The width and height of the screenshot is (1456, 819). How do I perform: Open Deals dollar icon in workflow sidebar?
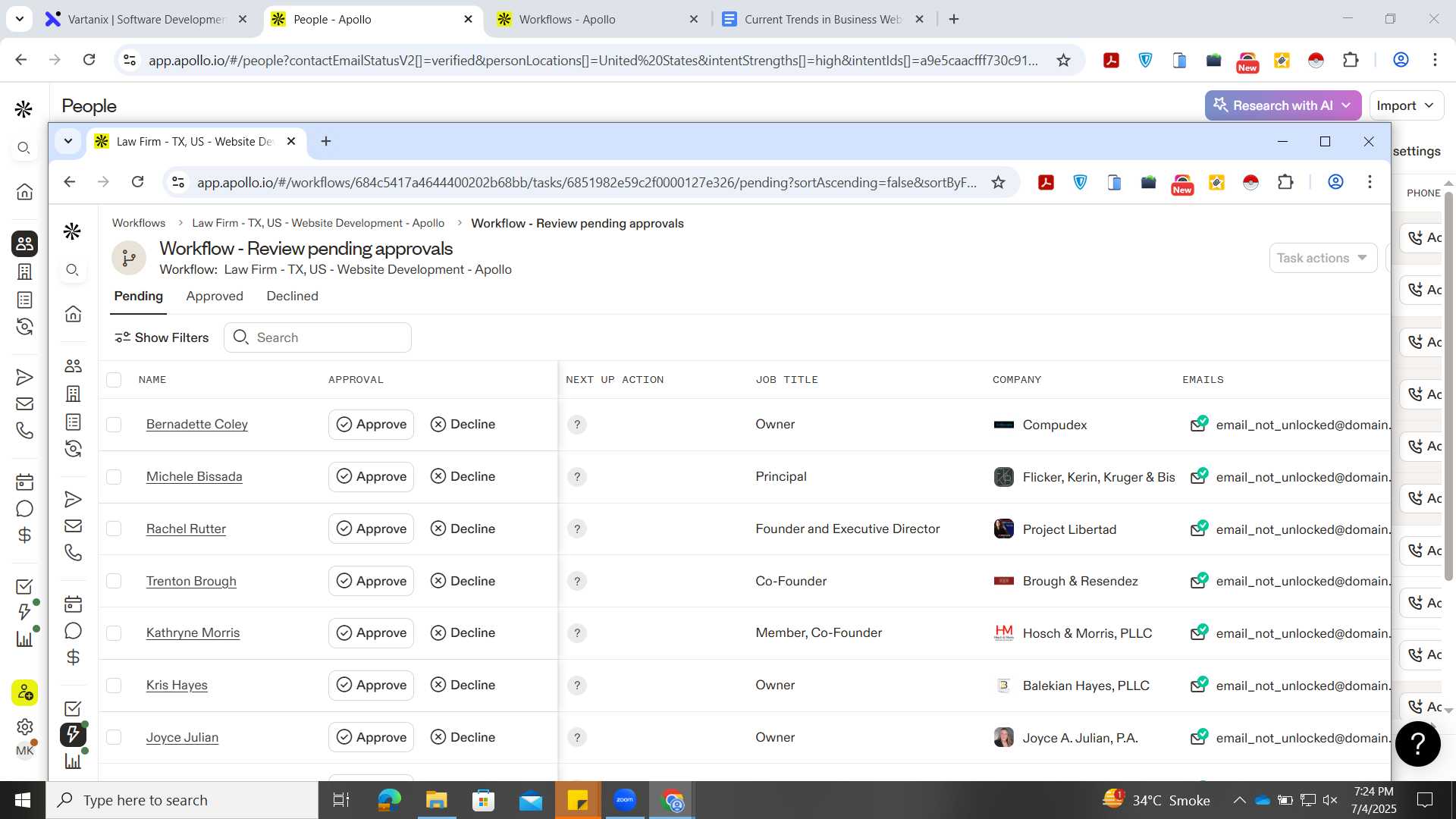tap(73, 657)
